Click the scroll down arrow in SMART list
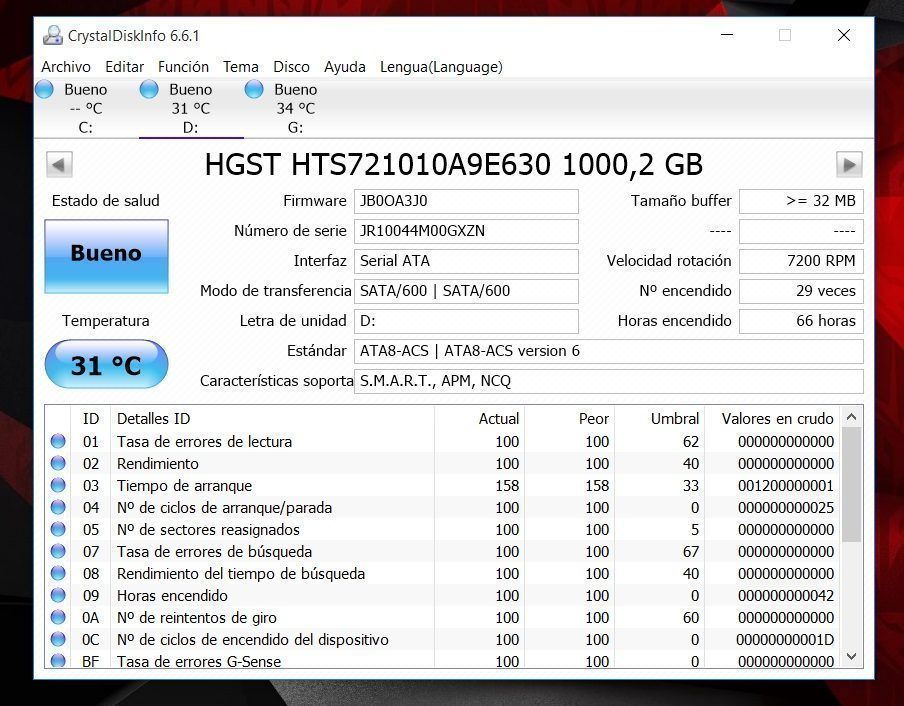Viewport: 904px width, 706px height. coord(851,657)
